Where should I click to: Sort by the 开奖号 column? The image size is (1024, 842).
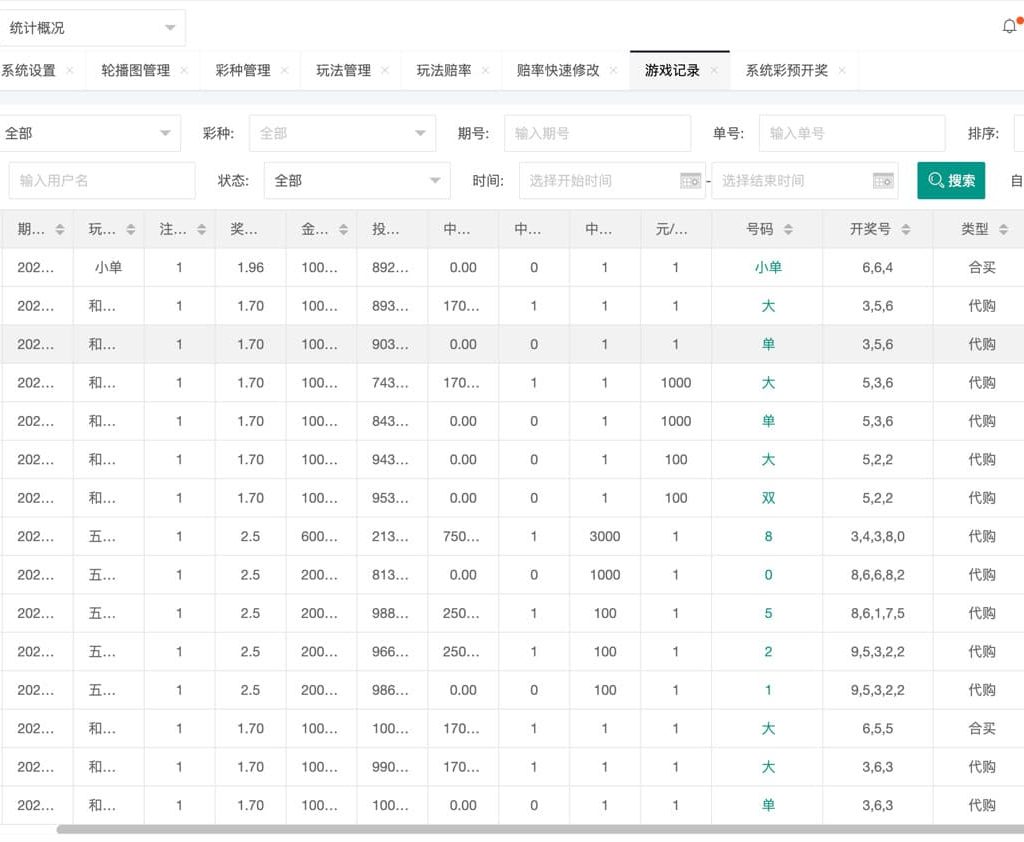point(906,230)
